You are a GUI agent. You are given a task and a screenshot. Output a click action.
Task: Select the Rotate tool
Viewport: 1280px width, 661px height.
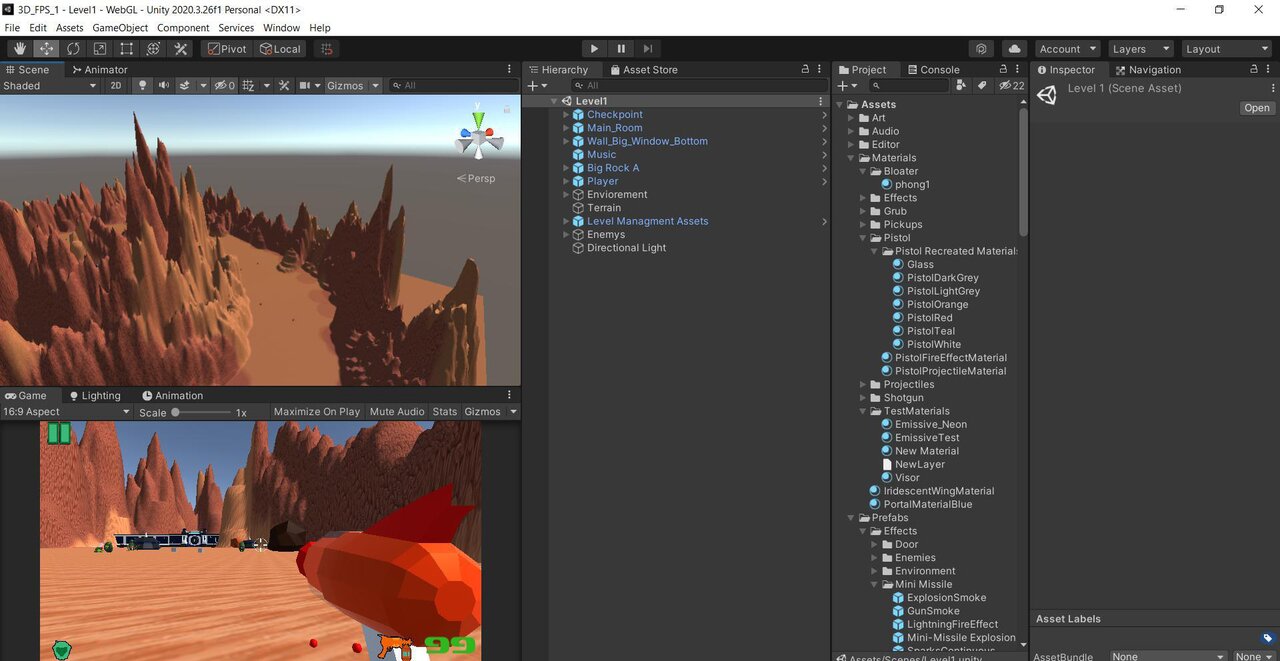coord(73,49)
